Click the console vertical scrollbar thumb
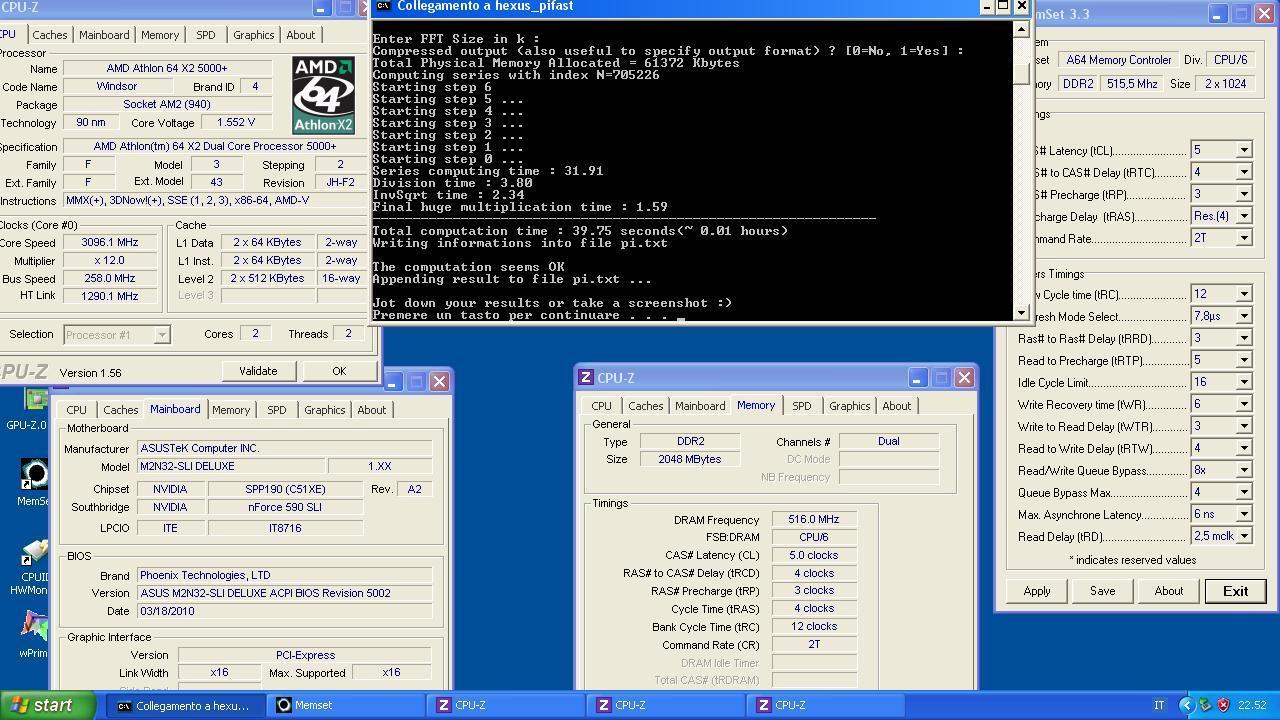This screenshot has height=720, width=1280. click(x=1021, y=73)
